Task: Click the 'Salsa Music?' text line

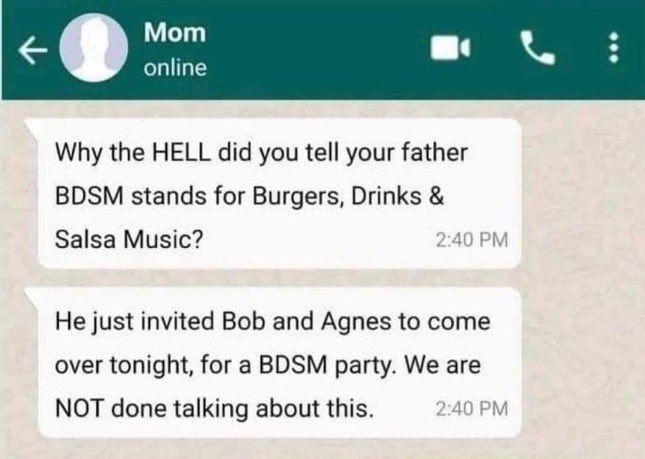Action: (129, 239)
